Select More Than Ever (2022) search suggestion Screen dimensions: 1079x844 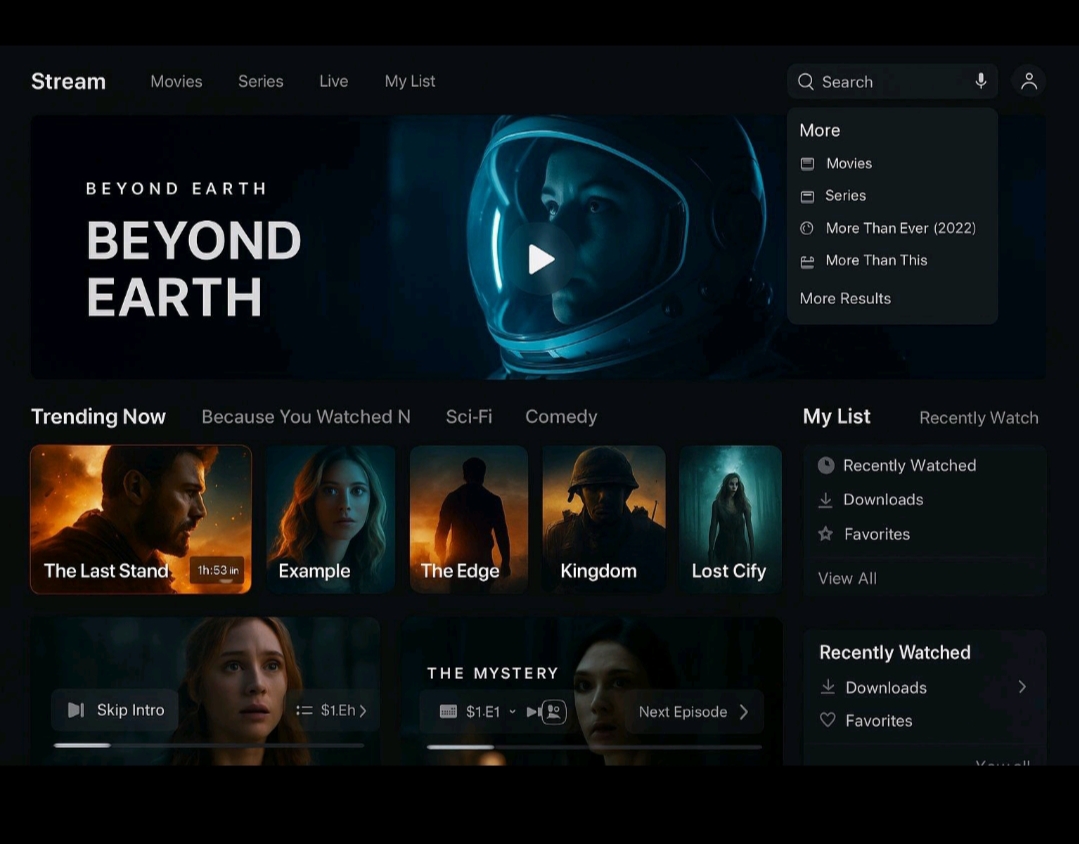(x=899, y=228)
